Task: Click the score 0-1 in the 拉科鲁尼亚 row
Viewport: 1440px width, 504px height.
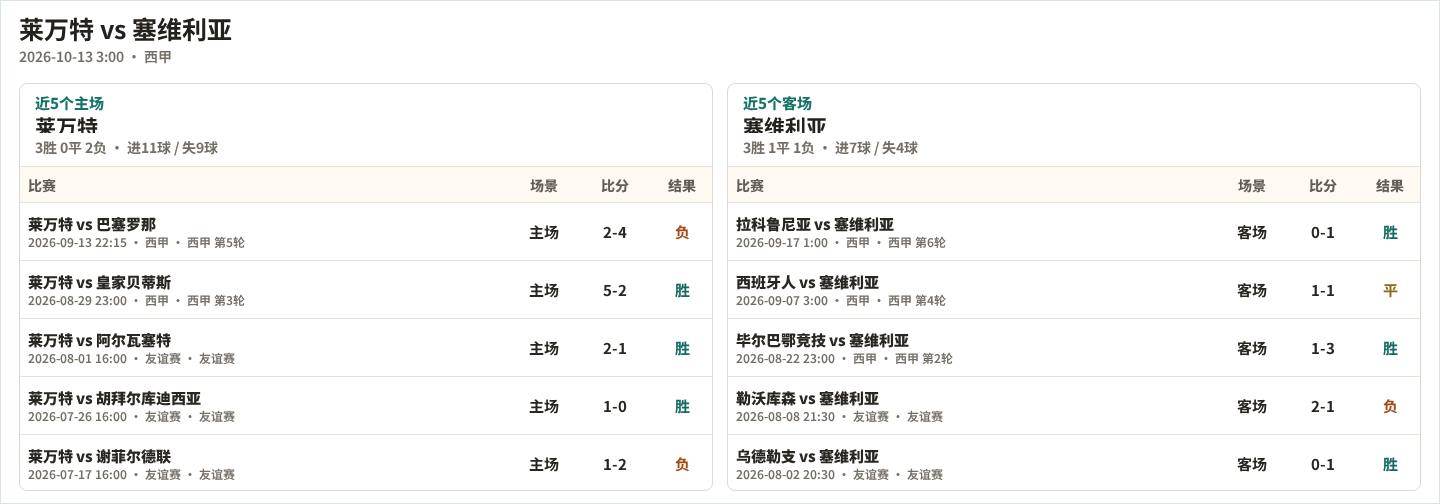Action: click(1323, 232)
